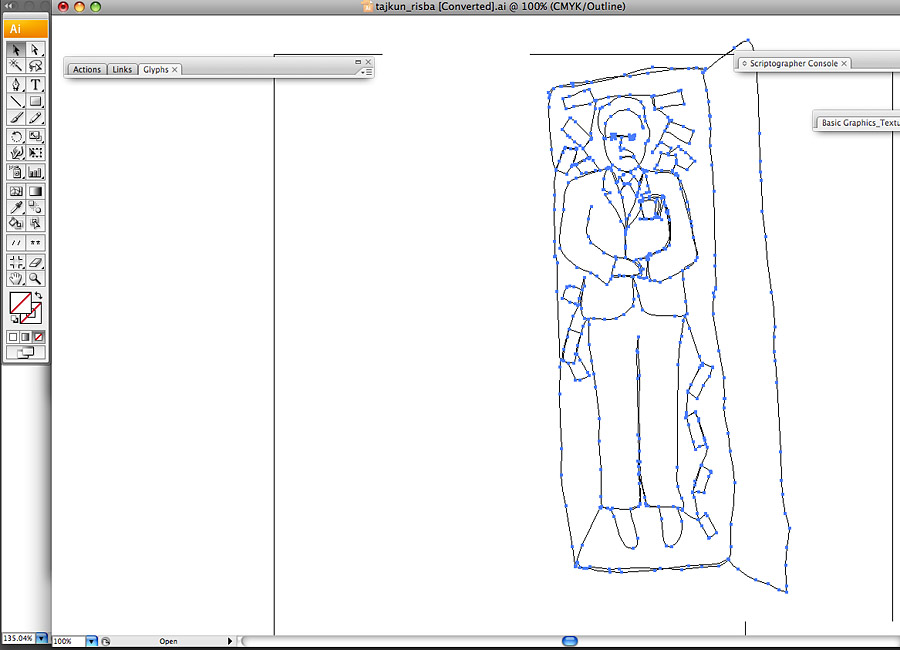Open the Glyphs panel flyout menu

pyautogui.click(x=367, y=72)
